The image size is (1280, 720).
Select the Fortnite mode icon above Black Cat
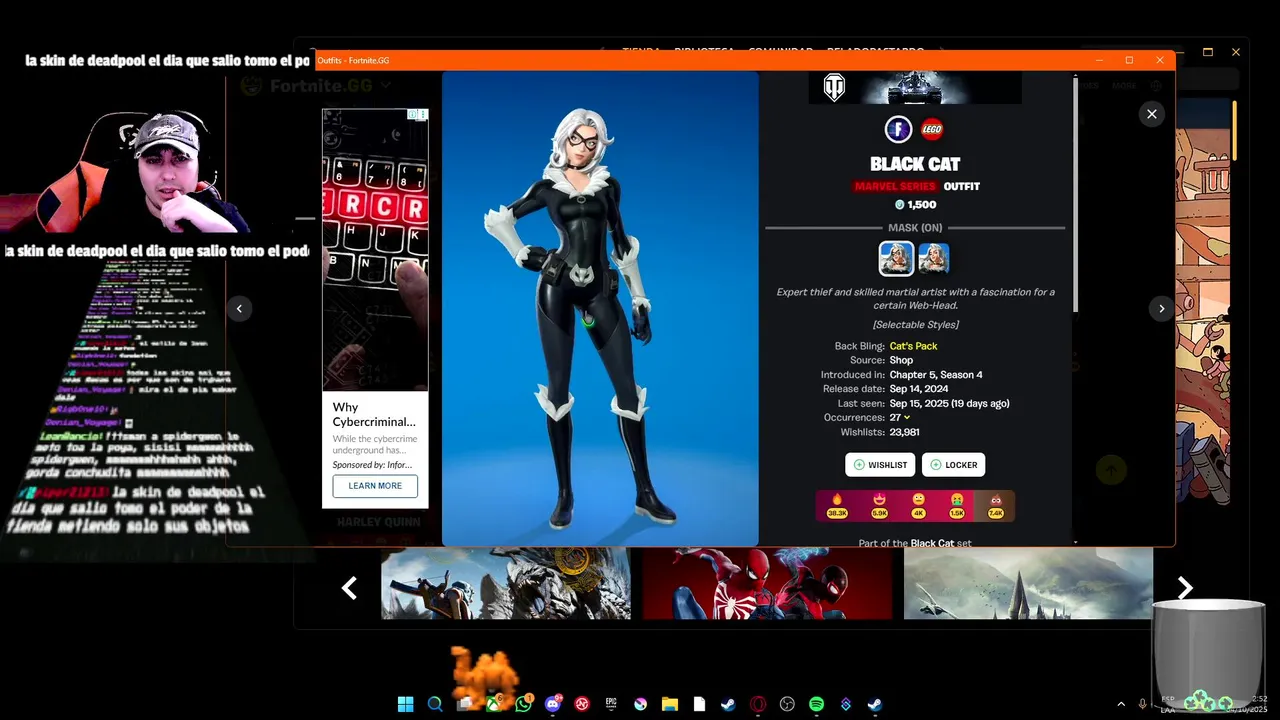click(x=898, y=129)
